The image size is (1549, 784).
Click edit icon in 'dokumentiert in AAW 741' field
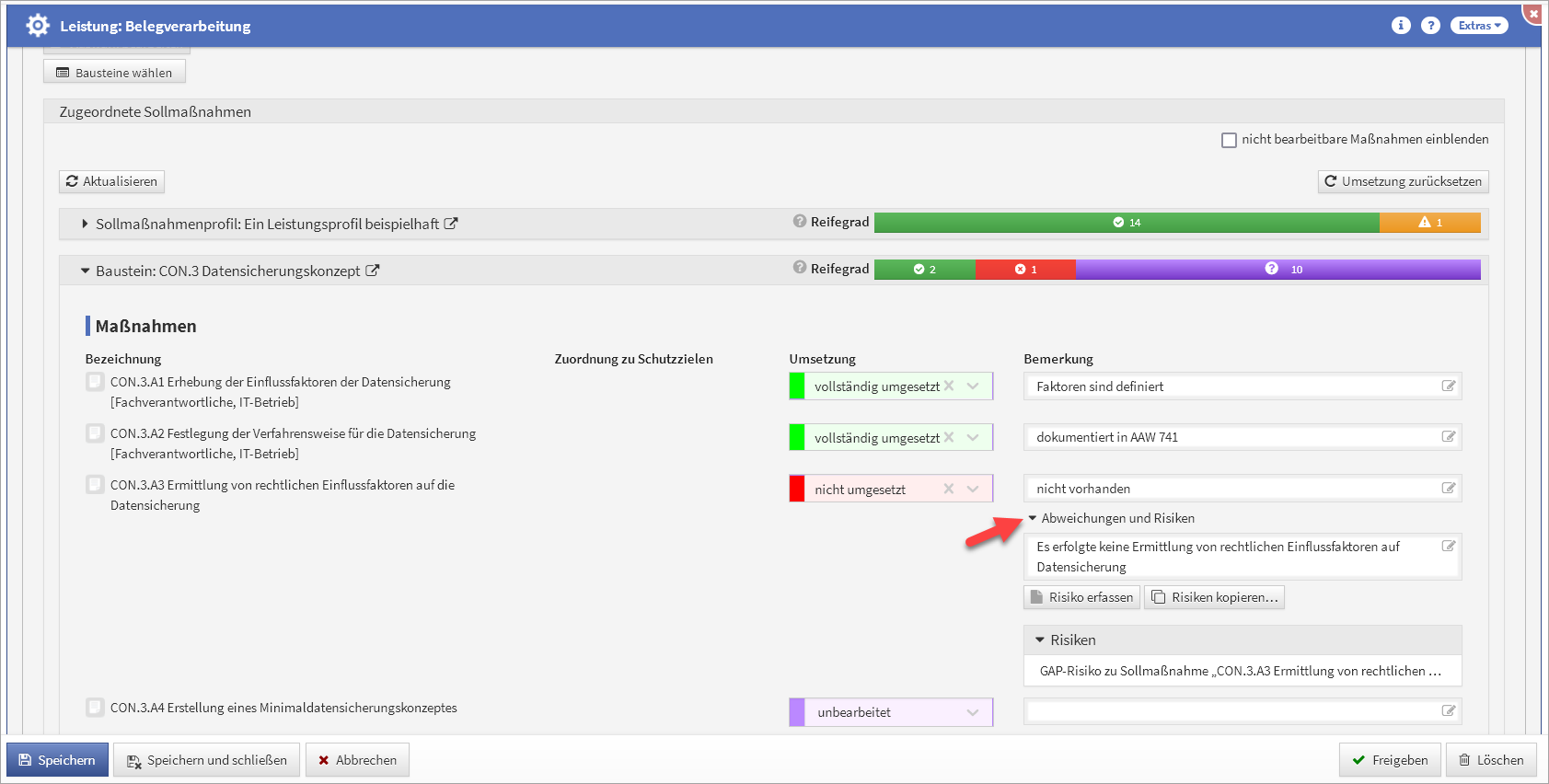point(1448,437)
